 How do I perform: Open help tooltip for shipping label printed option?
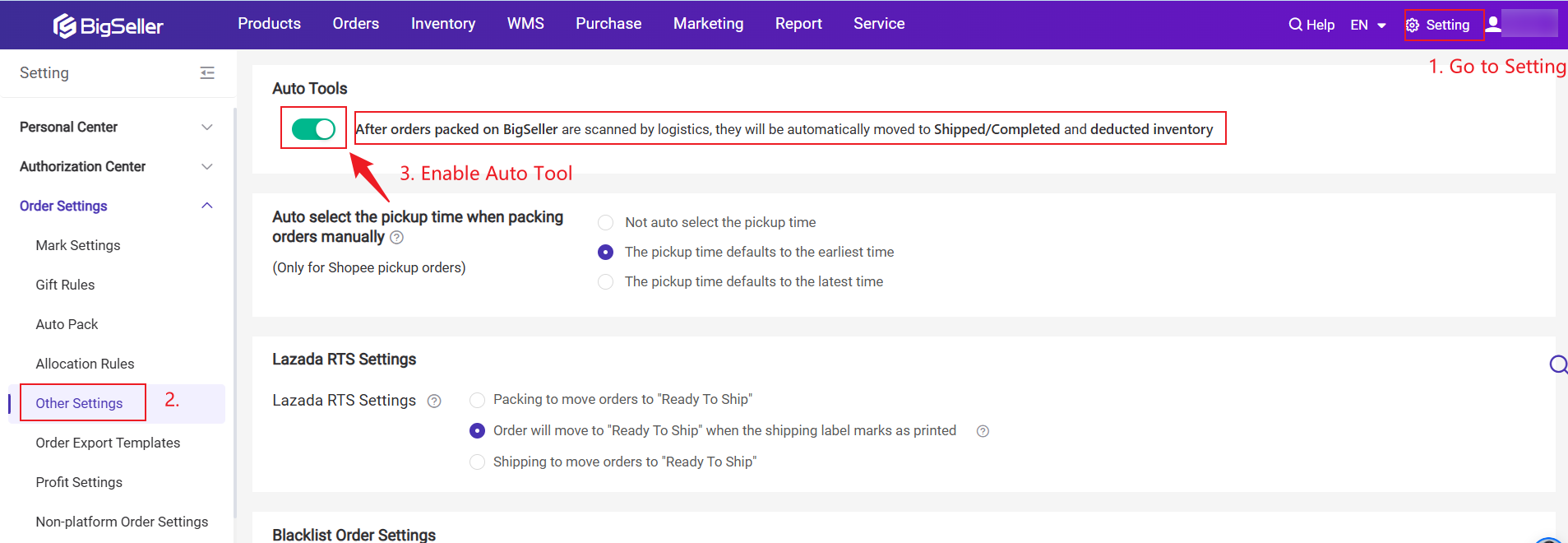coord(983,431)
